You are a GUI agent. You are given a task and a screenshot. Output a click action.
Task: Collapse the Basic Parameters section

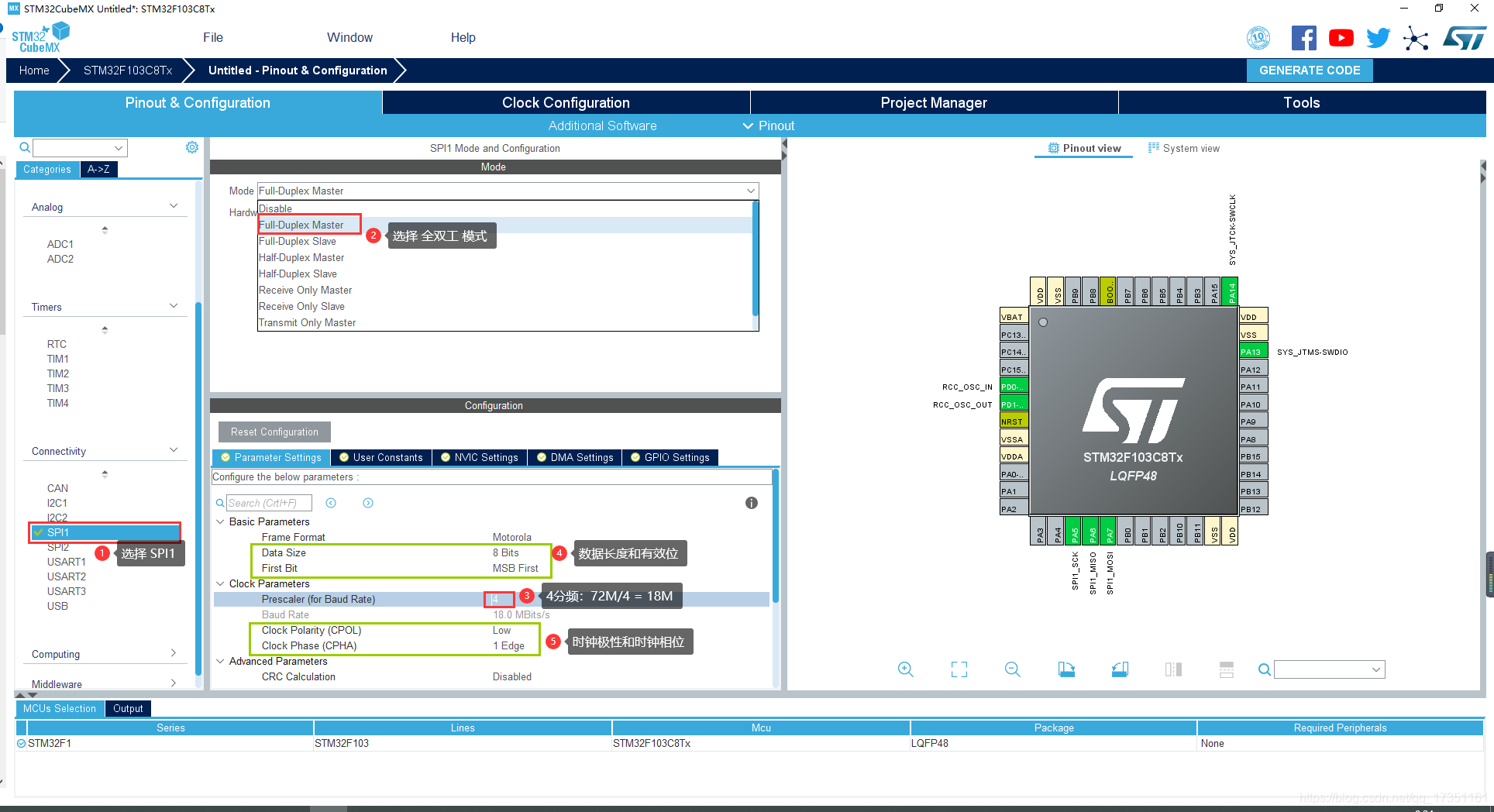click(x=220, y=521)
